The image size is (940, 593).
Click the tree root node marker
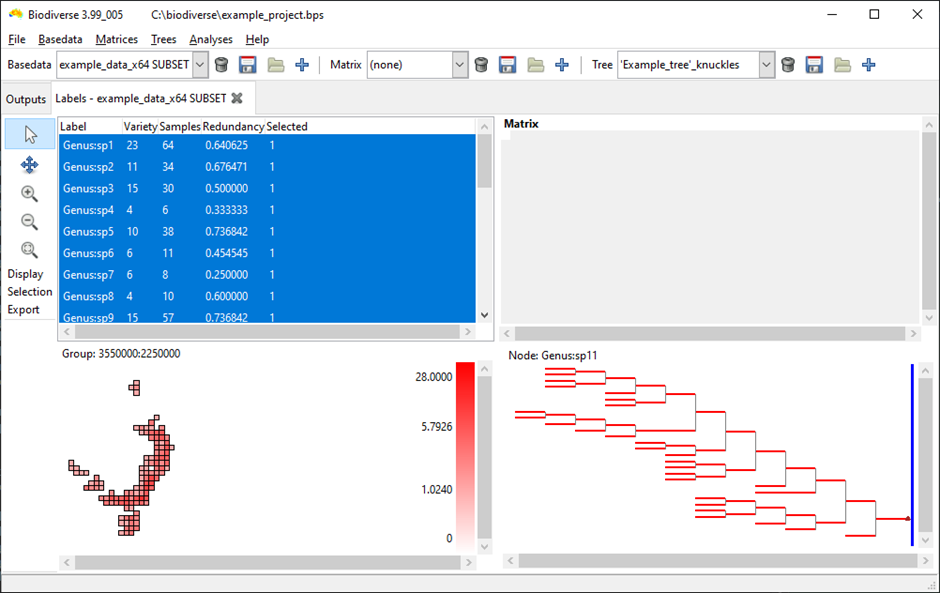point(908,519)
